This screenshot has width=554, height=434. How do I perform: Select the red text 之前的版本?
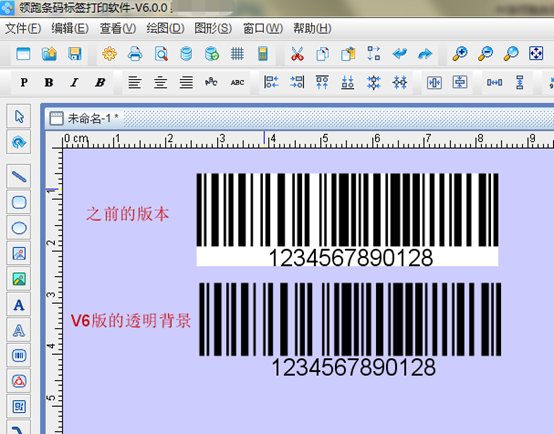[128, 214]
